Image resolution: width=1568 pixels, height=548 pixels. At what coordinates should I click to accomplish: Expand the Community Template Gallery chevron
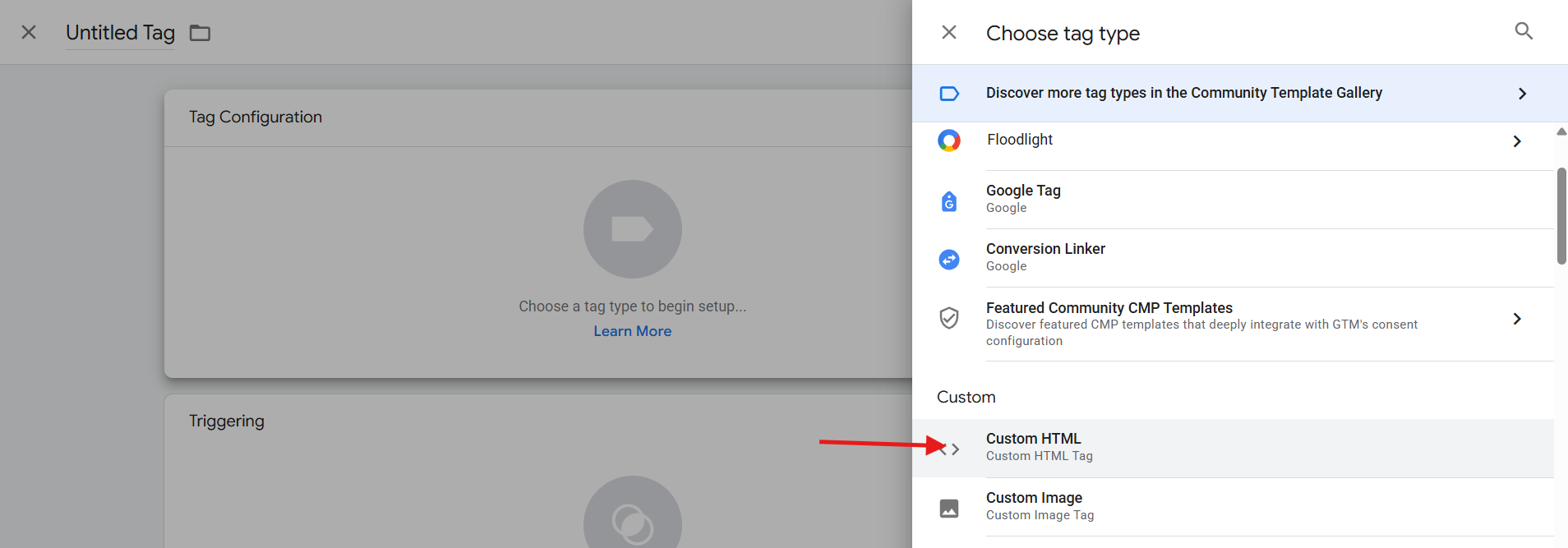coord(1522,94)
